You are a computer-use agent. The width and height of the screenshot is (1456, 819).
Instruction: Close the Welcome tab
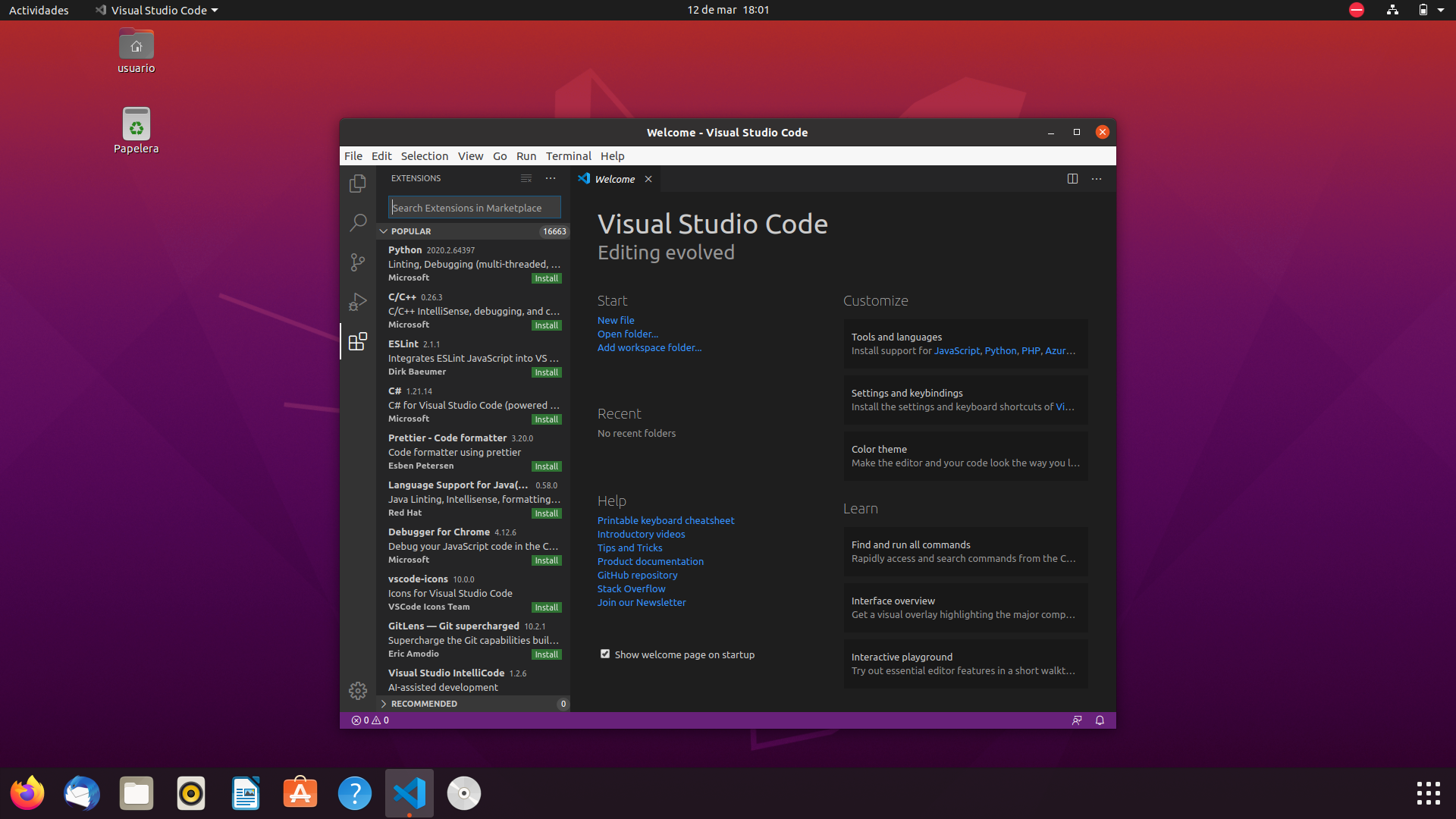coord(648,179)
